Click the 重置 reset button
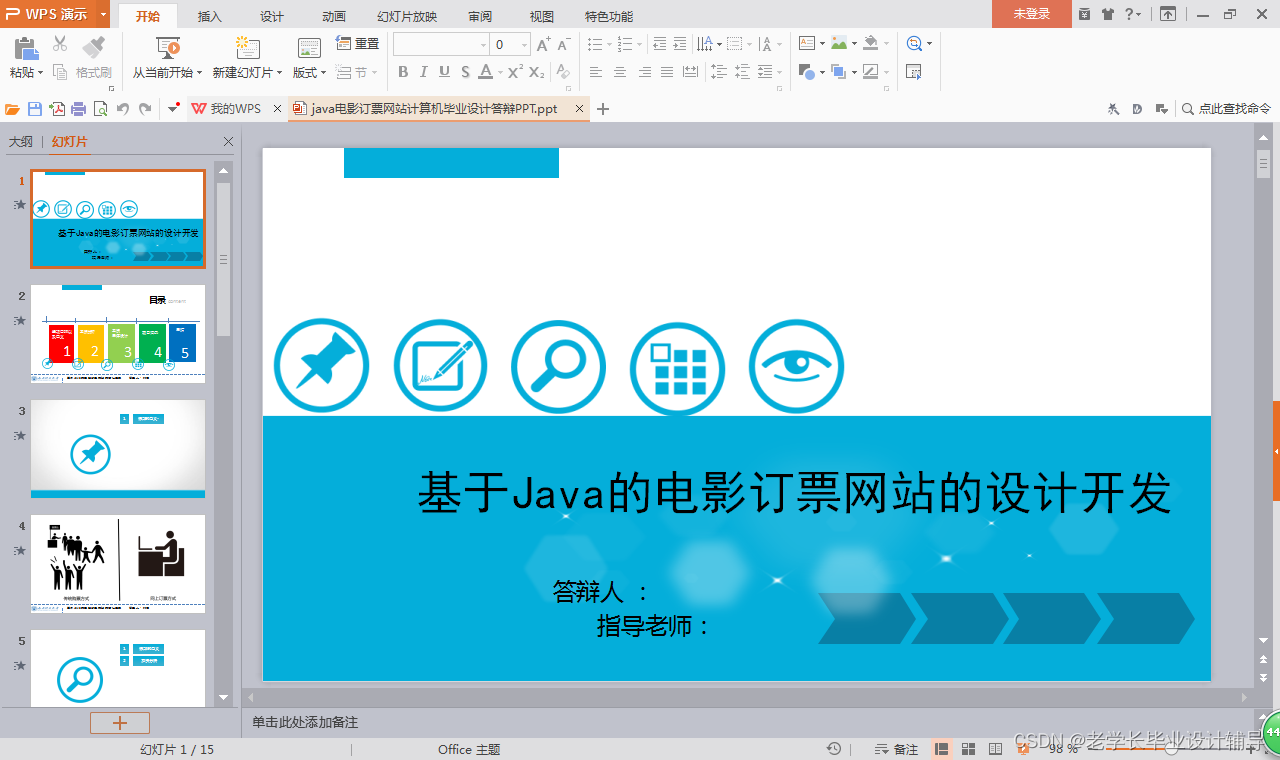Screen dimensions: 1280x760 [358, 42]
